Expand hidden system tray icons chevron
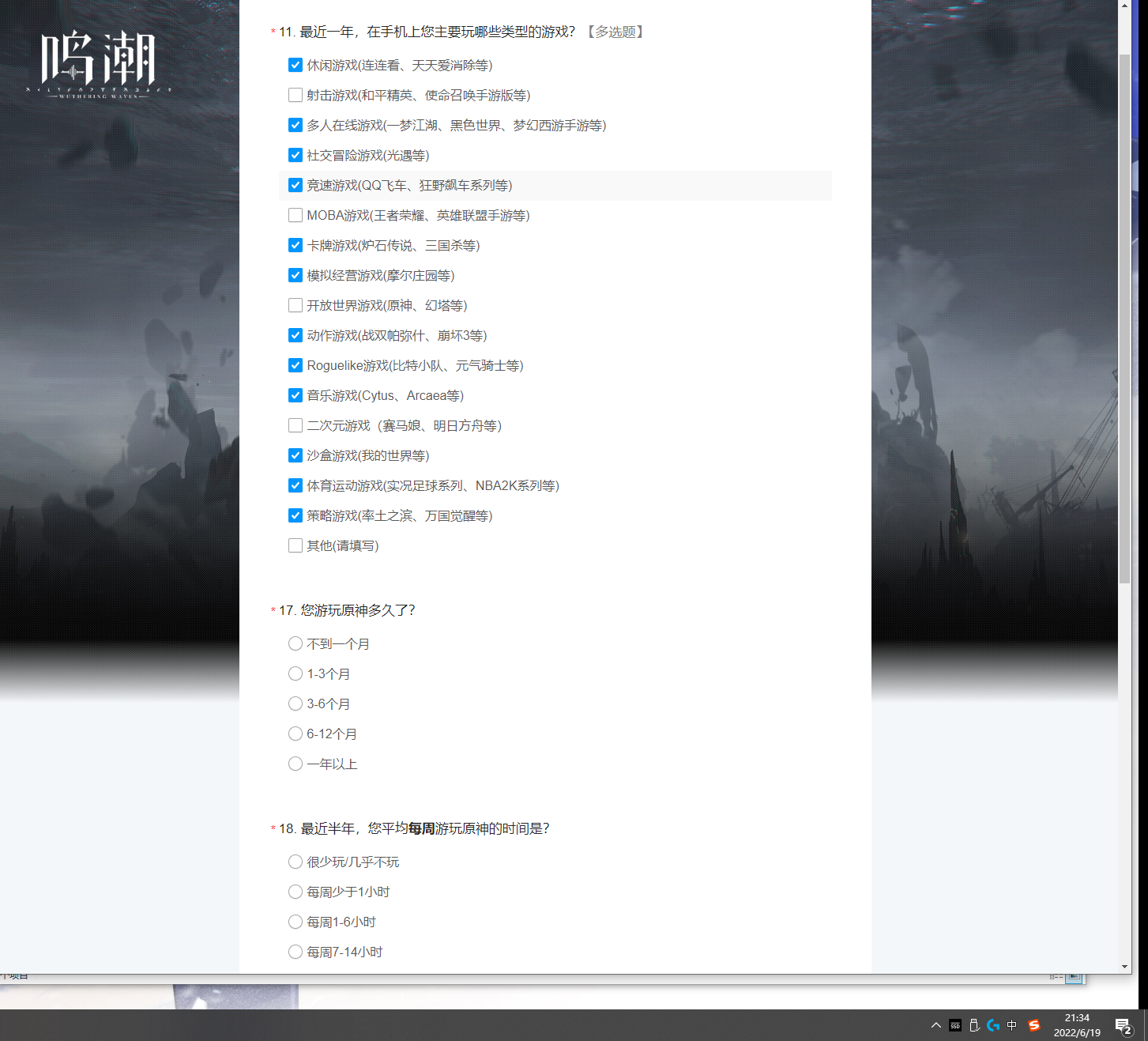 click(x=936, y=1025)
